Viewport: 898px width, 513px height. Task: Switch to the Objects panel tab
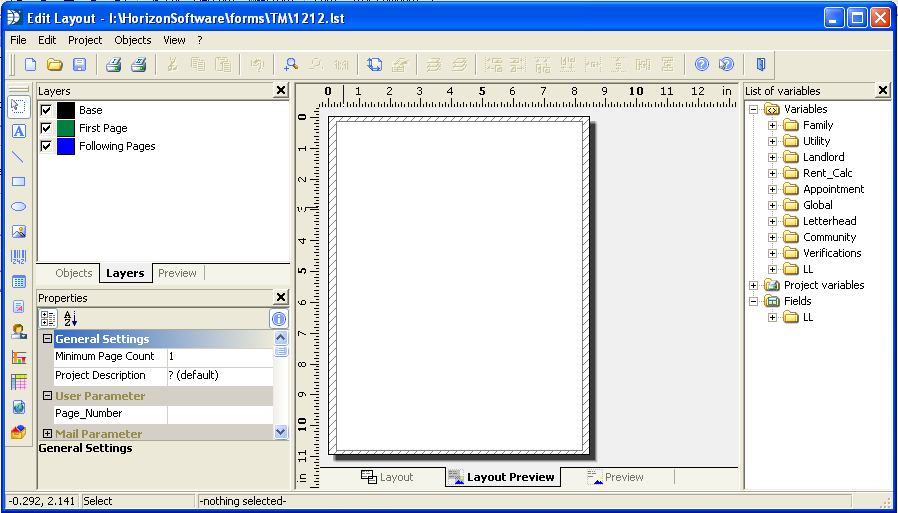coord(74,273)
